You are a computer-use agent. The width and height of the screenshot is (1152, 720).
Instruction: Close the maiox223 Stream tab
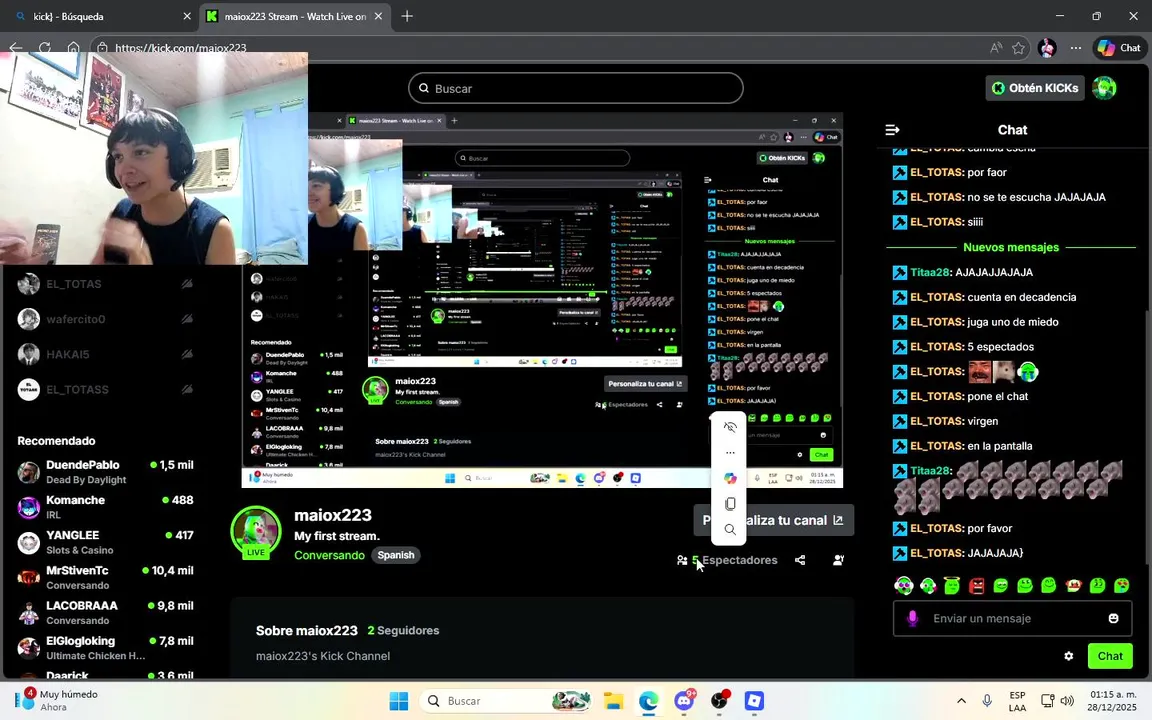point(378,16)
